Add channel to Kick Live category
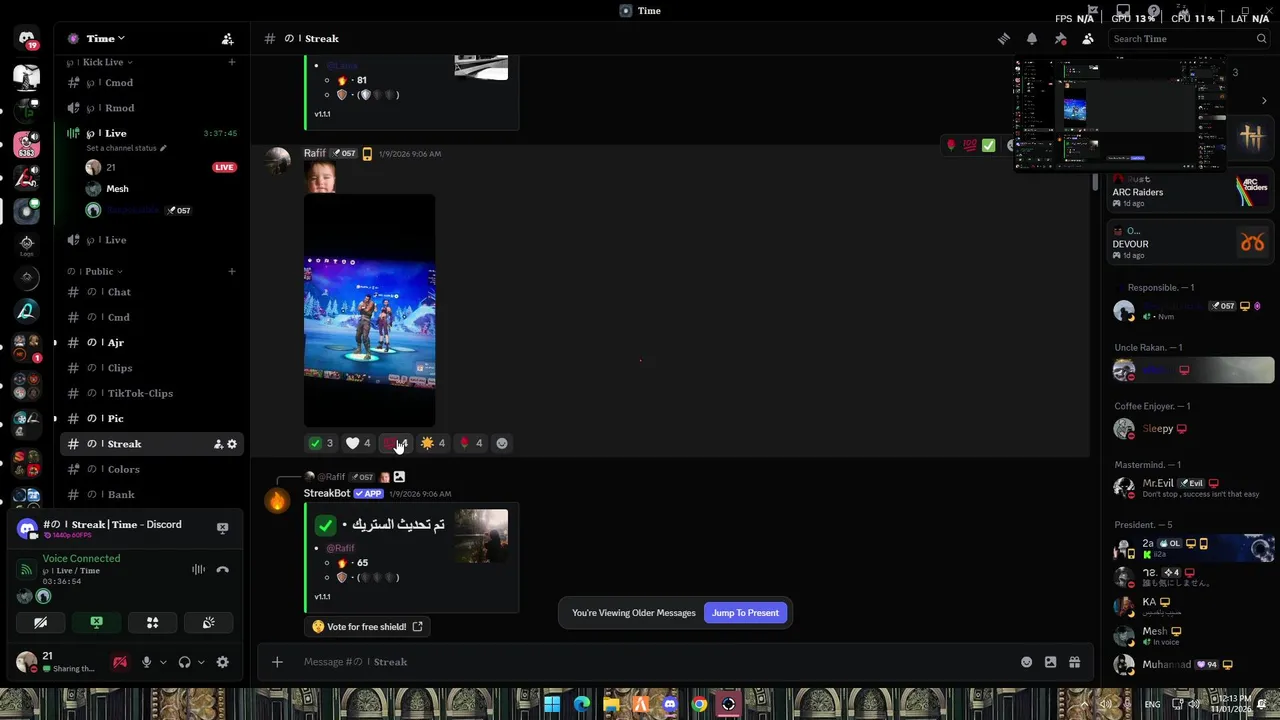Image resolution: width=1280 pixels, height=720 pixels. [232, 62]
